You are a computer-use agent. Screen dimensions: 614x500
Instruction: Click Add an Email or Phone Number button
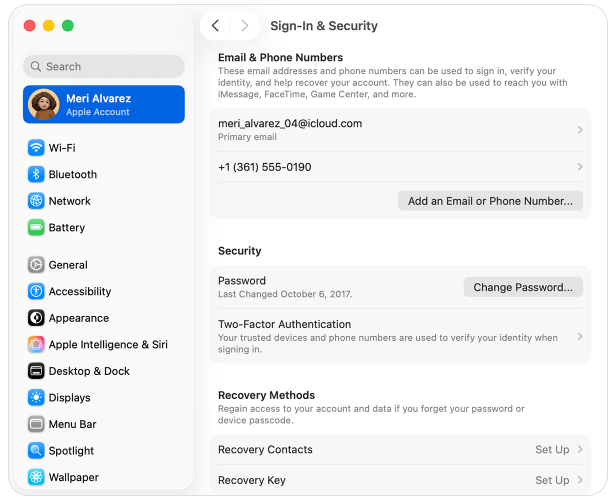click(490, 201)
